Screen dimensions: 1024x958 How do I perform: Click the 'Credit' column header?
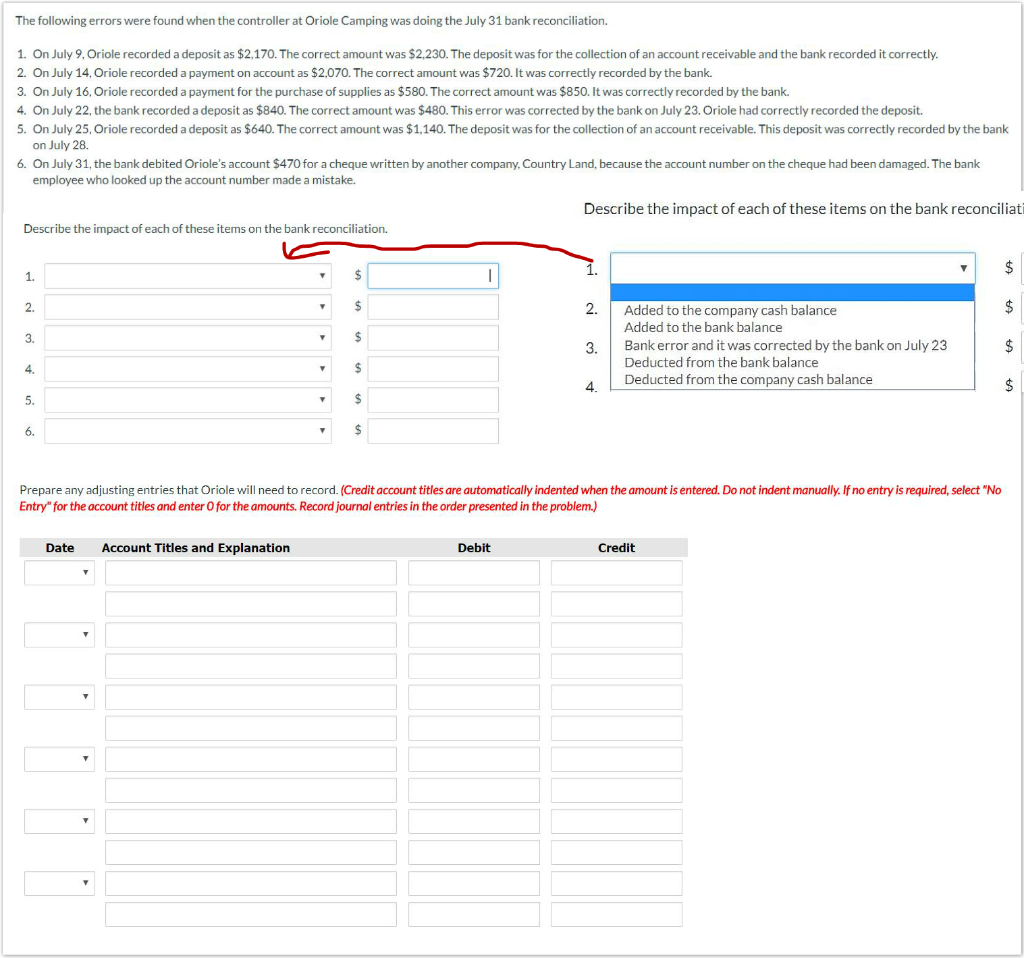(x=616, y=548)
